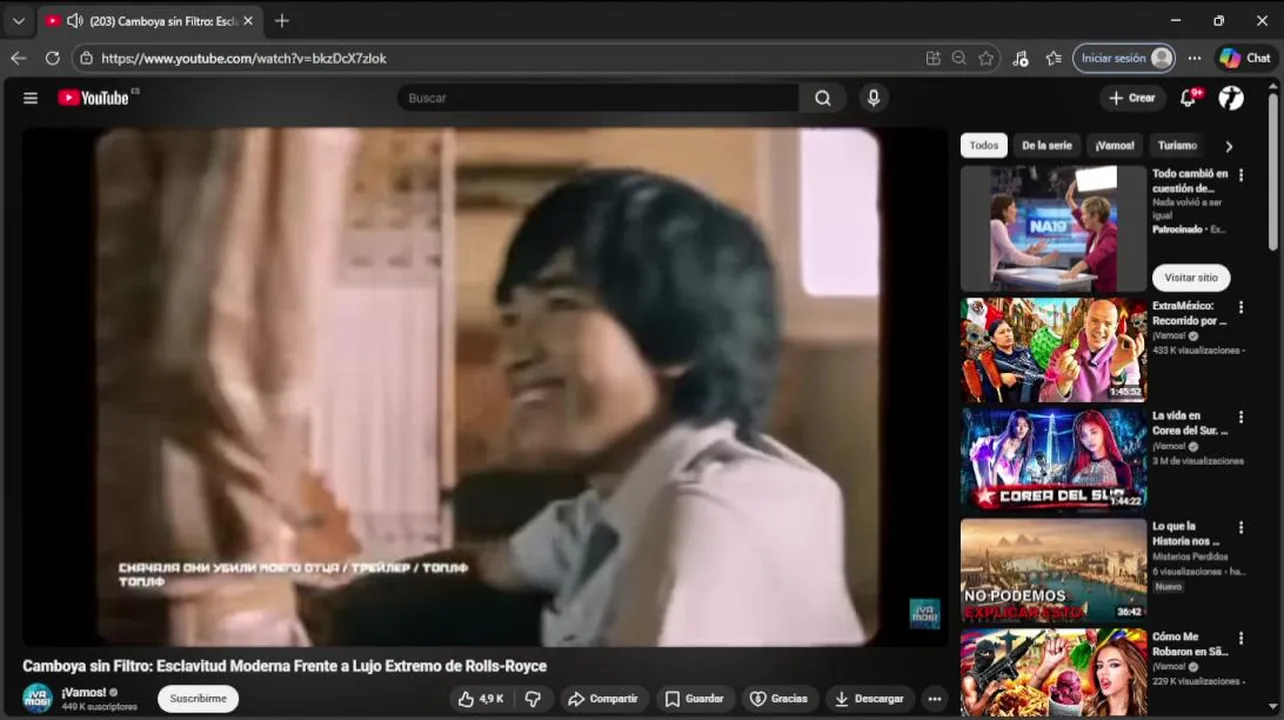This screenshot has height=720, width=1284.
Task: Open the Misterios Perdidos channel name
Action: click(x=1190, y=557)
